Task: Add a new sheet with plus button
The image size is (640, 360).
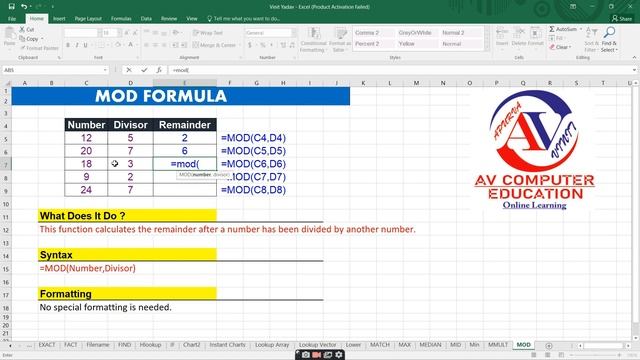Action: (x=549, y=346)
